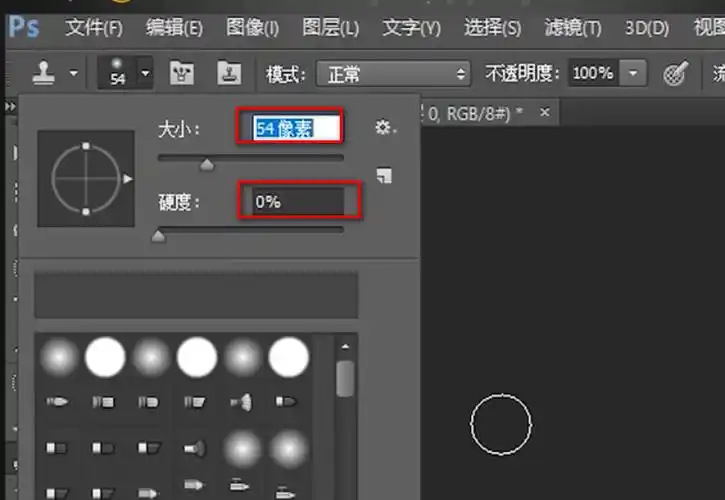The height and width of the screenshot is (500, 725).
Task: Click the 硬度 hardness slider handle
Action: click(x=158, y=236)
